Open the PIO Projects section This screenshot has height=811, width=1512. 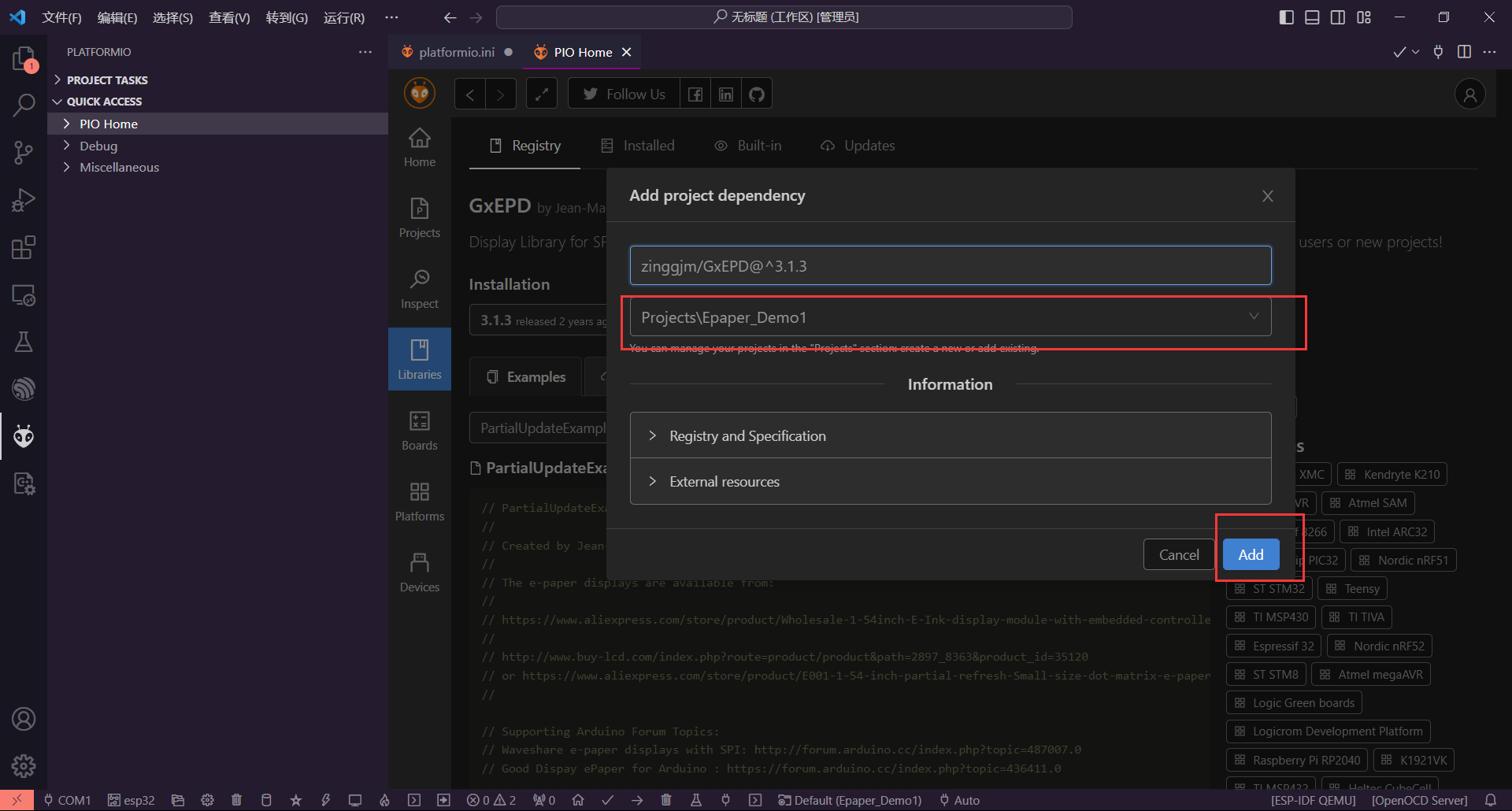420,218
